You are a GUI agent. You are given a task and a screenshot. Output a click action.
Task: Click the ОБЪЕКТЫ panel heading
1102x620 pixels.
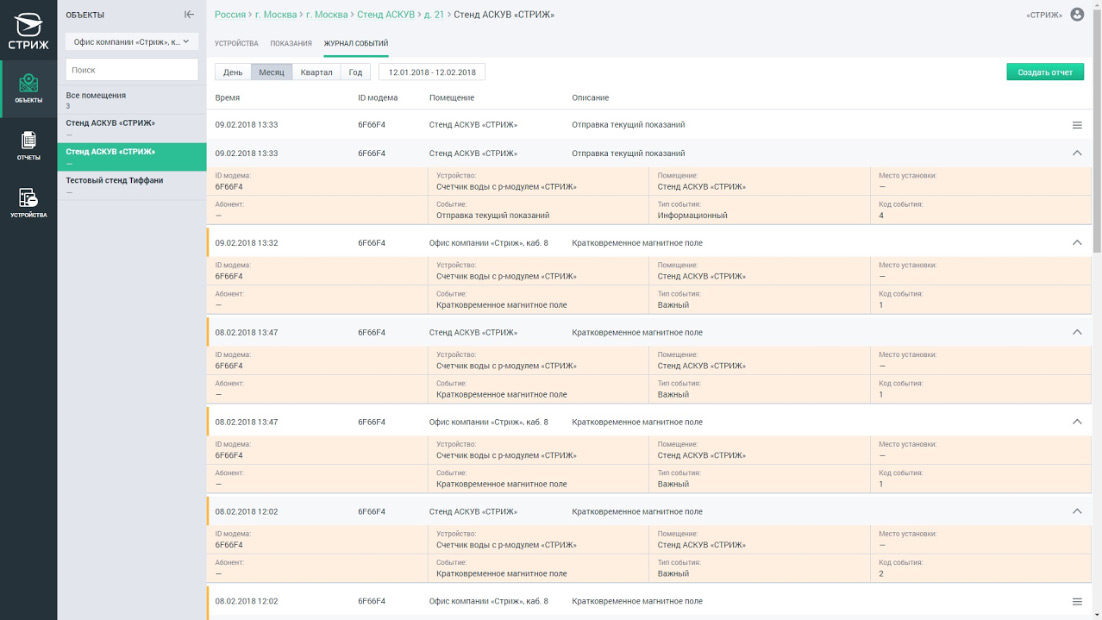coord(85,15)
